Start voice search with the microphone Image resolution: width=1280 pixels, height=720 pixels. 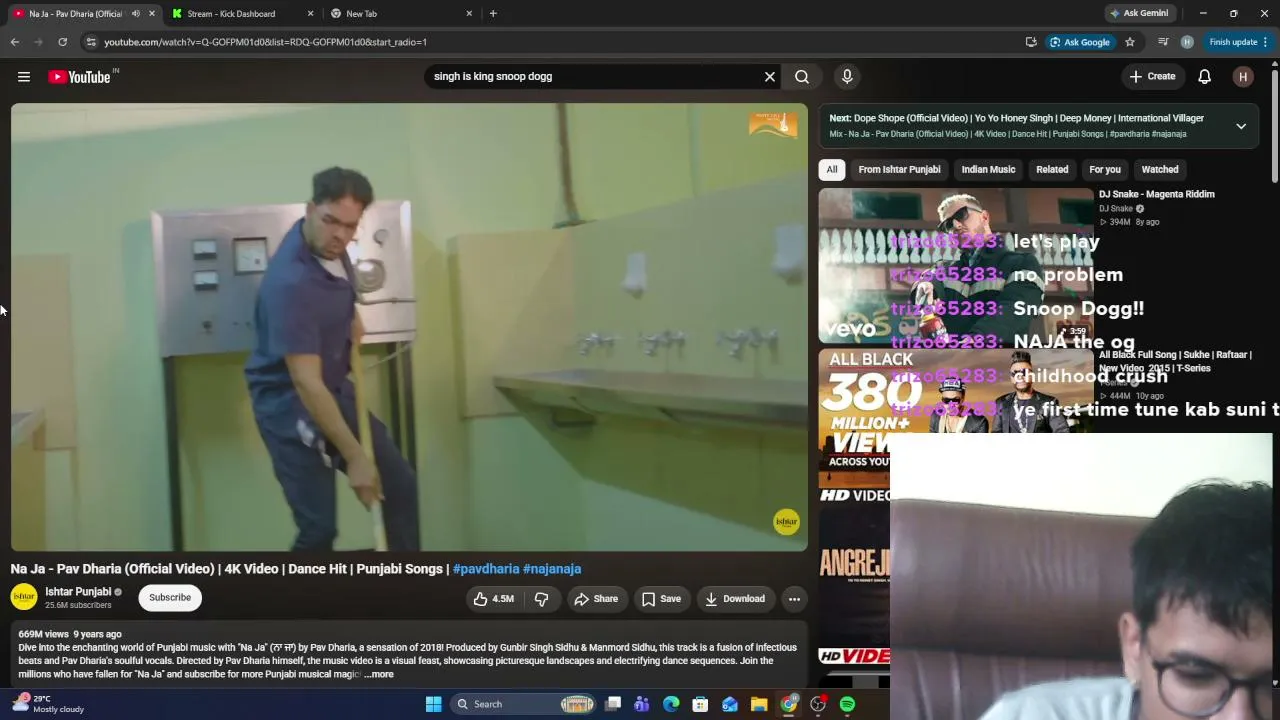coord(847,77)
